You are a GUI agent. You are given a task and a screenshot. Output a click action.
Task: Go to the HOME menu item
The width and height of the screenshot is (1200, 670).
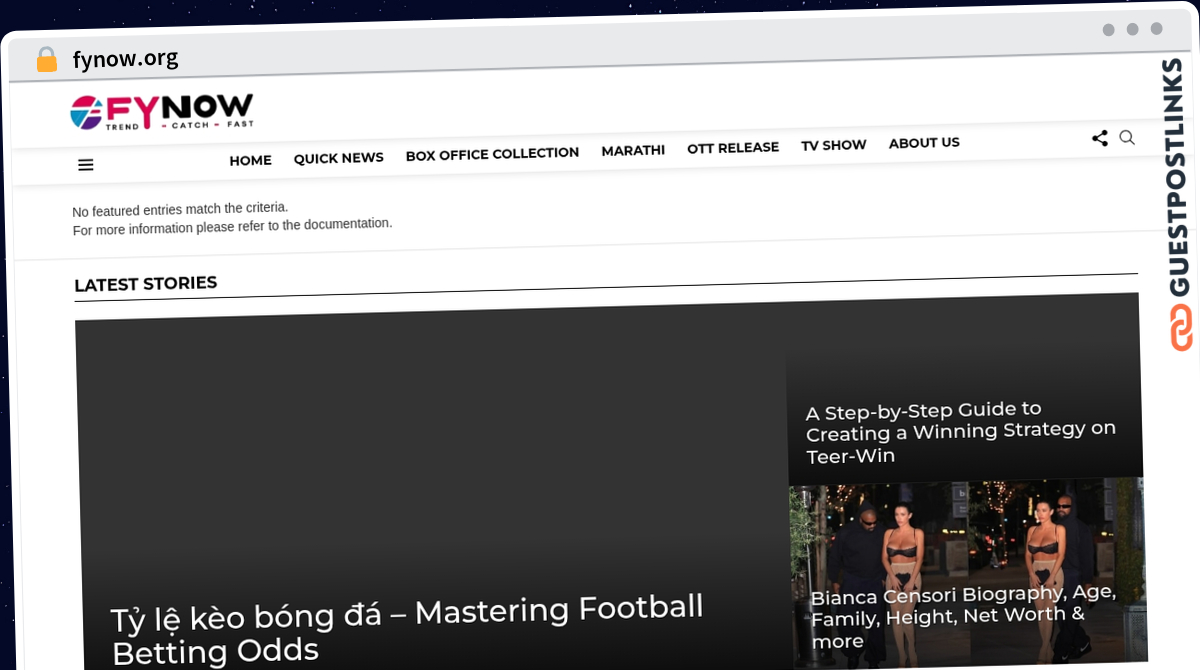tap(250, 160)
